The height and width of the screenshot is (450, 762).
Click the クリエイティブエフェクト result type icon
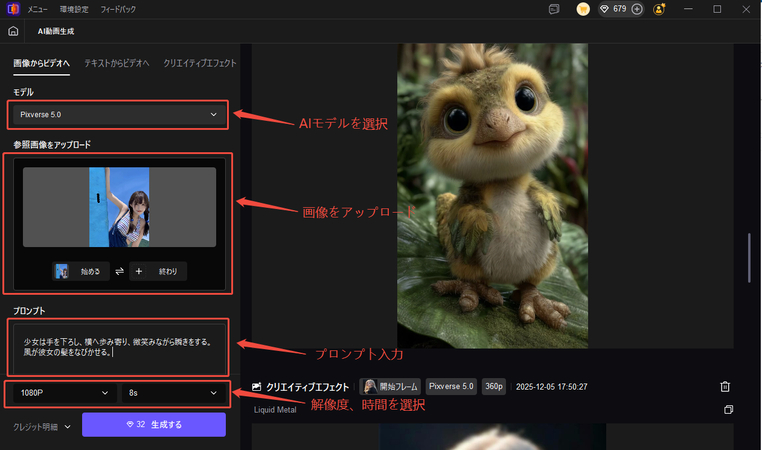tap(257, 387)
